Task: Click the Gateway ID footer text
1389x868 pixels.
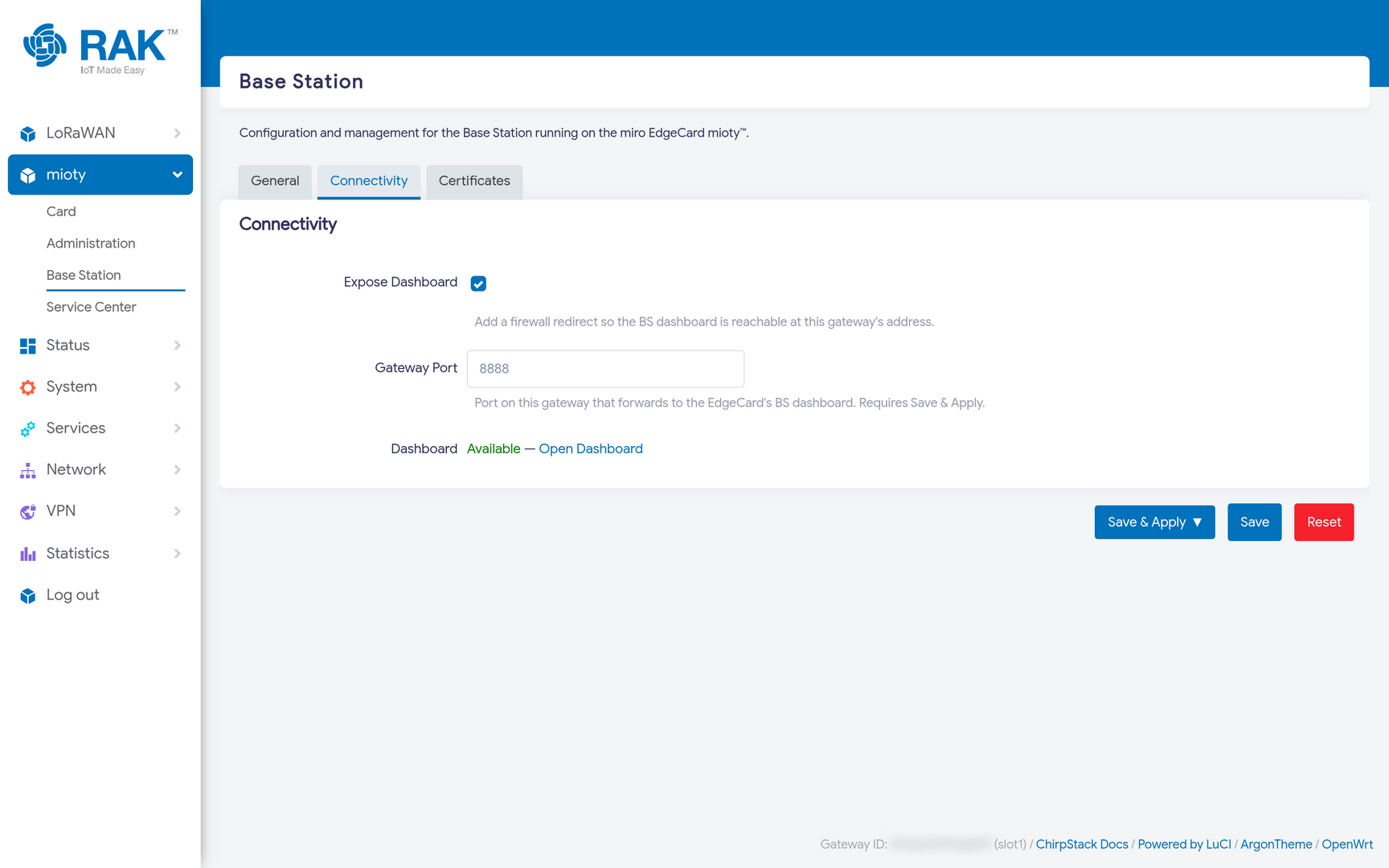Action: tap(924, 844)
